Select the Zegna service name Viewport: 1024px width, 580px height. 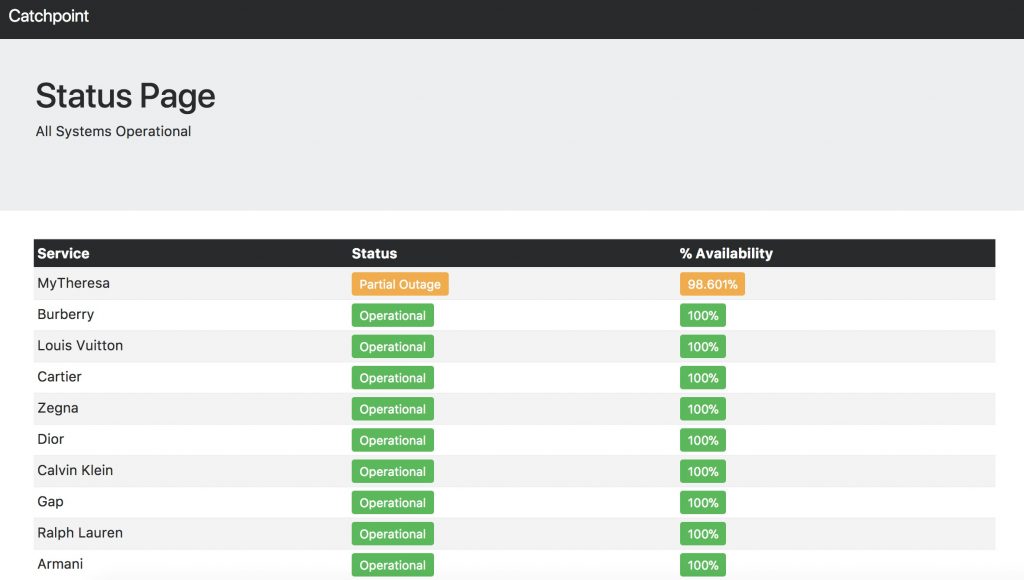(57, 408)
